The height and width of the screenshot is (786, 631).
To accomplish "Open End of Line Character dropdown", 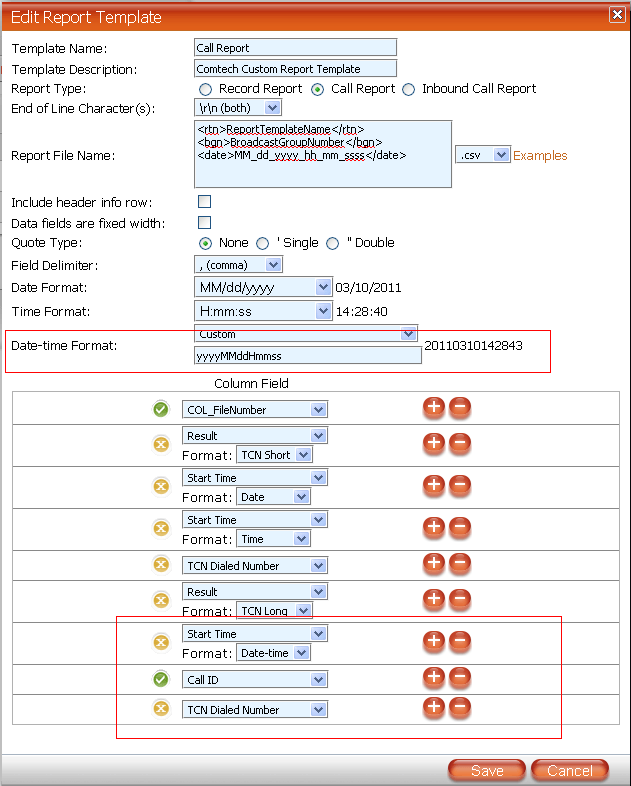I will point(238,108).
